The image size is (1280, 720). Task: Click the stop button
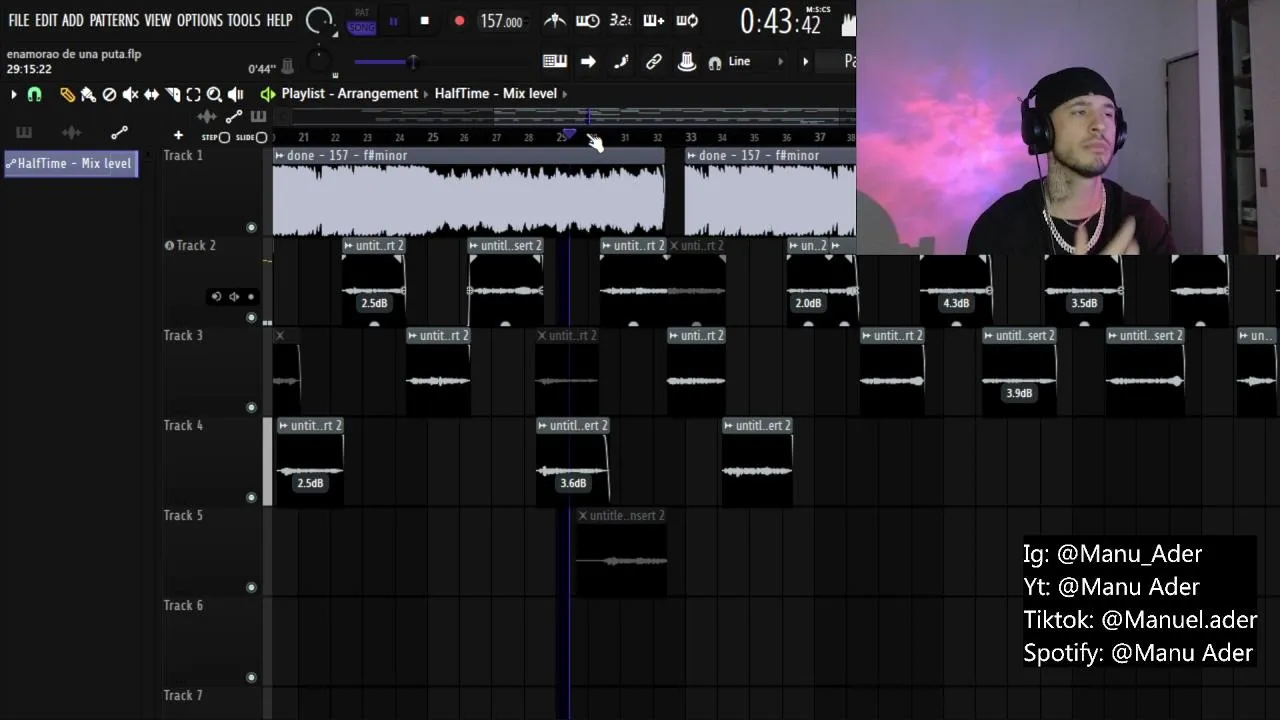(x=424, y=21)
